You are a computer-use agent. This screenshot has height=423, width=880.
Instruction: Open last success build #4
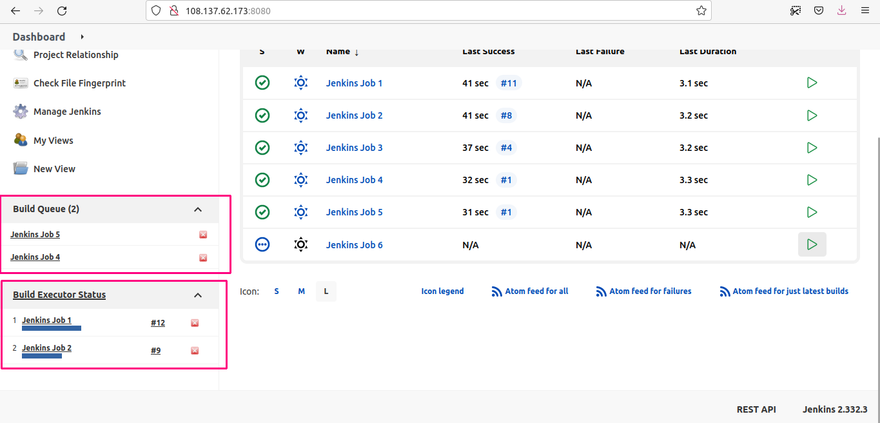[x=506, y=148]
